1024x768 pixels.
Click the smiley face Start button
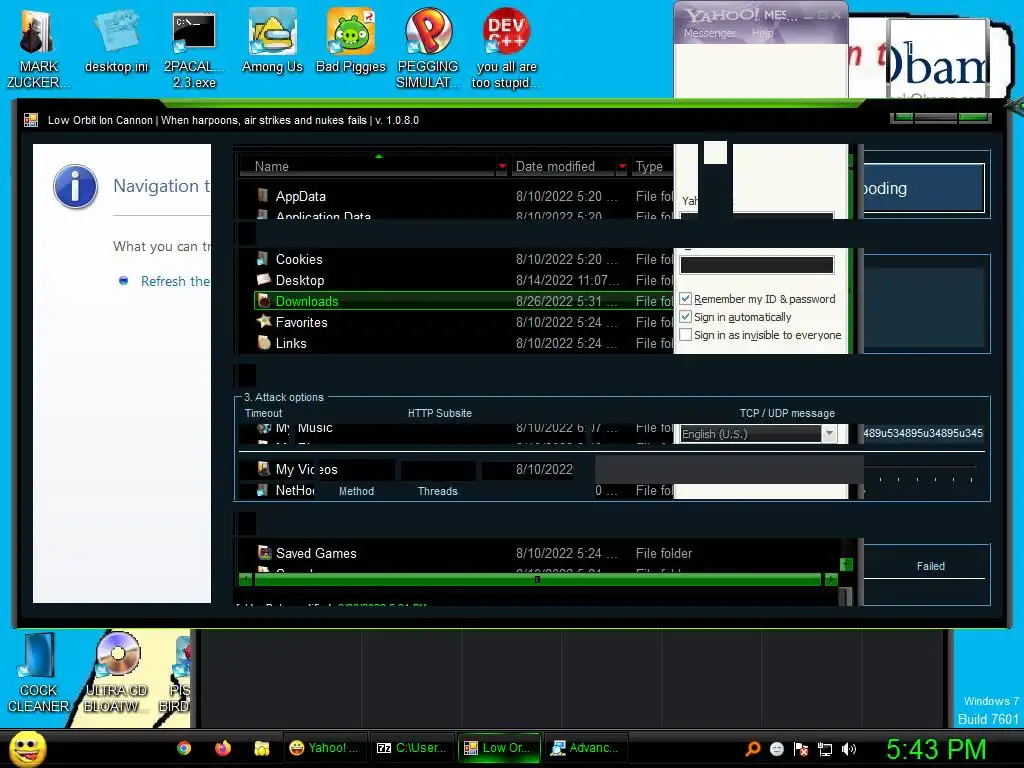pyautogui.click(x=28, y=748)
